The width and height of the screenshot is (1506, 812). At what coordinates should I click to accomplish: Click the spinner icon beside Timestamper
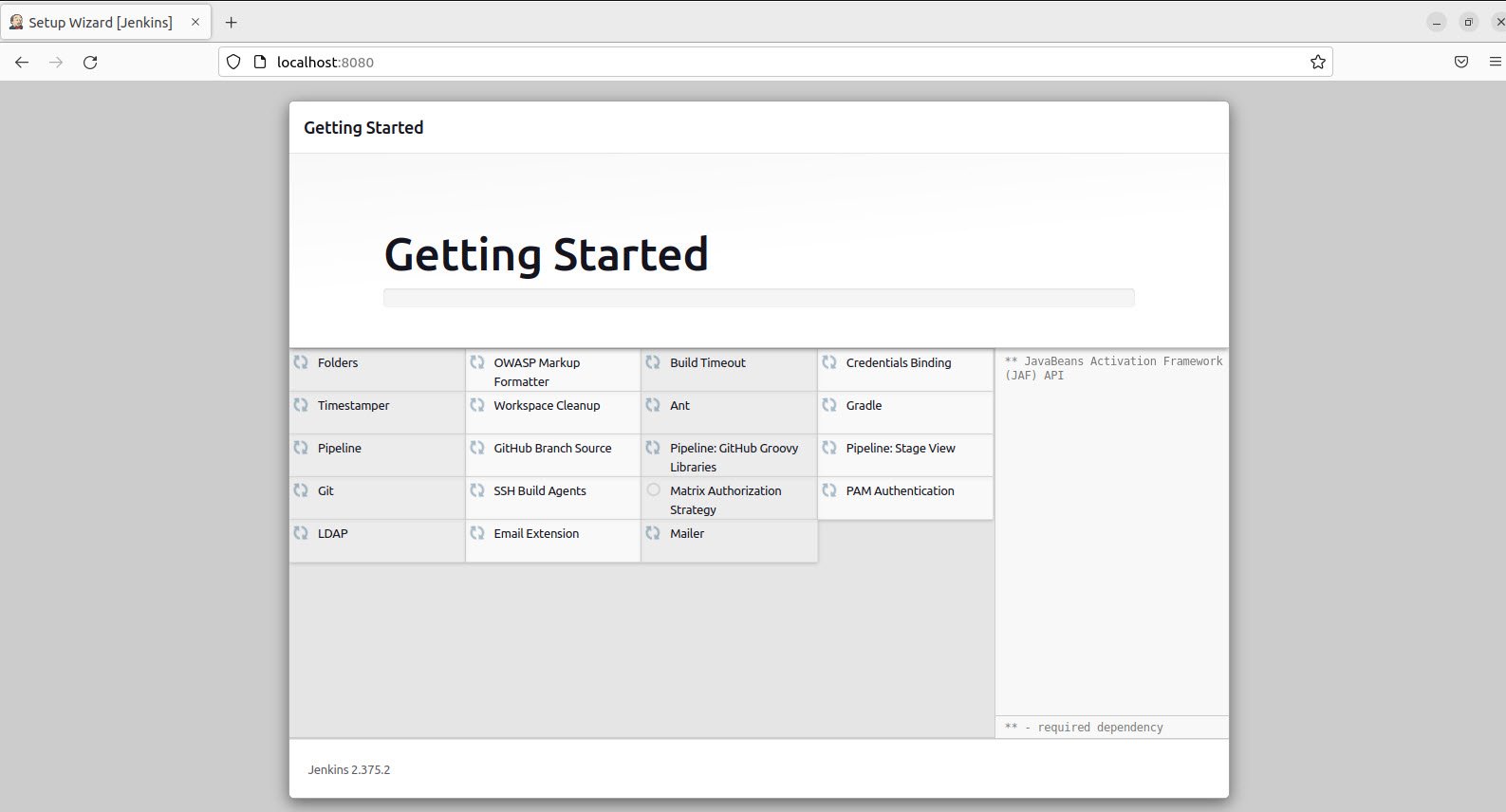301,405
